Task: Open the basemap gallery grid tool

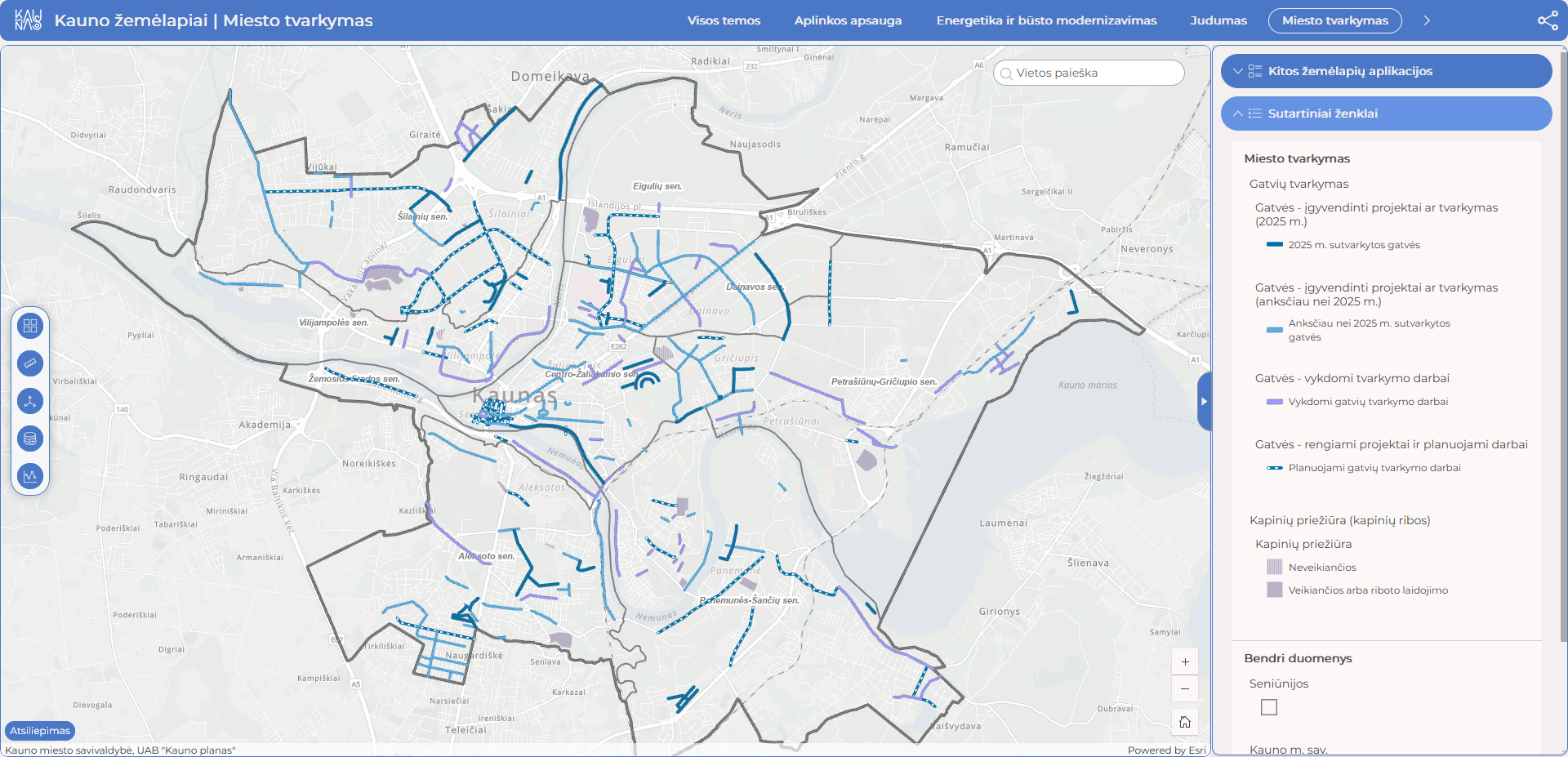Action: point(30,327)
